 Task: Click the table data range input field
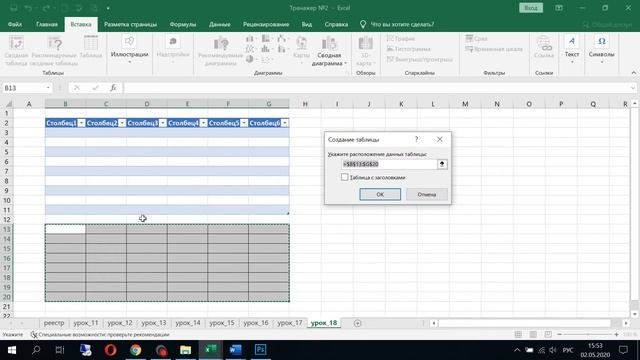389,164
